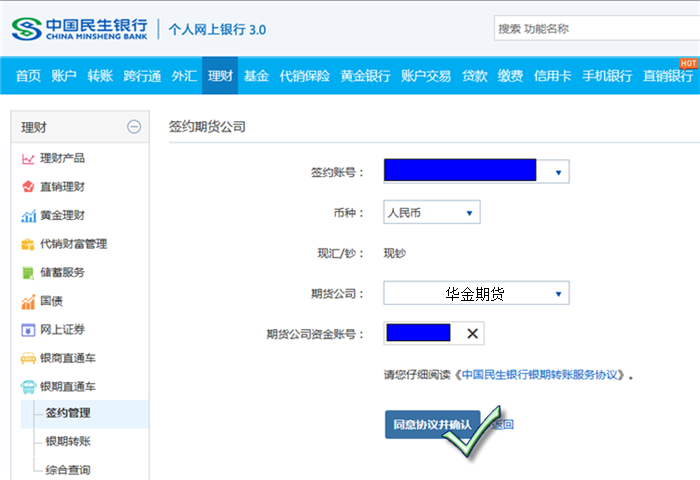Viewport: 700px width, 480px height.
Task: Click the 期货公司资金账号 input field
Action: [x=433, y=334]
